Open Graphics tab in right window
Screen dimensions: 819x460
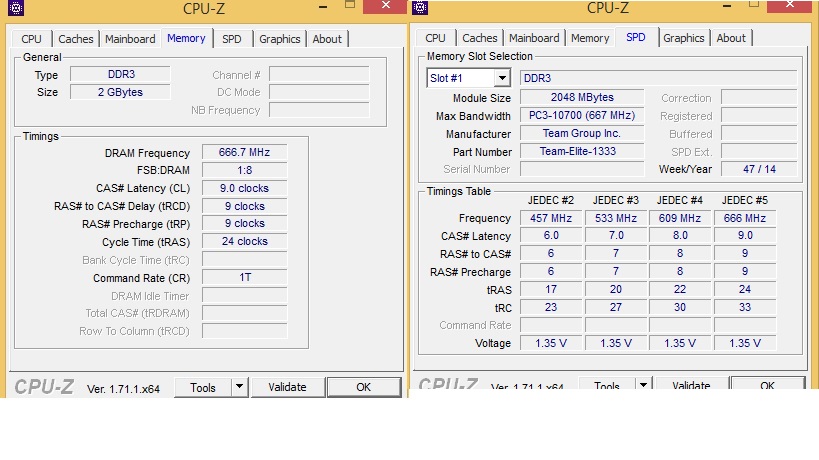coord(684,38)
